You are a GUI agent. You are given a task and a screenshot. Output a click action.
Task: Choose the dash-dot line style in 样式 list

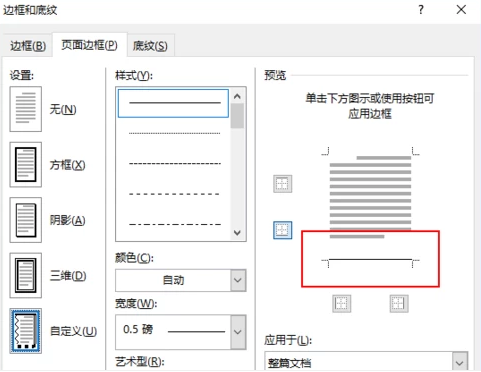coord(175,224)
